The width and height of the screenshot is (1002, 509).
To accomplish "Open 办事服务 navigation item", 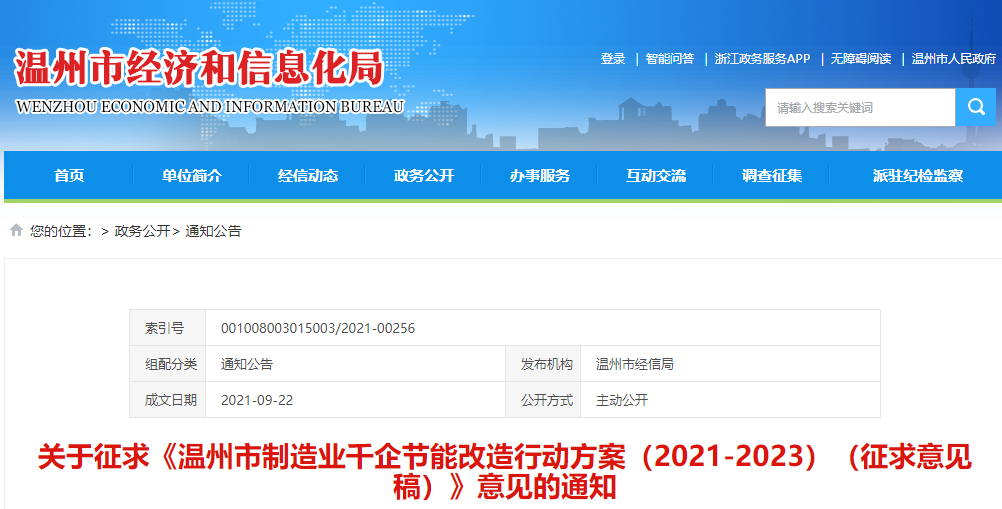I will 540,176.
